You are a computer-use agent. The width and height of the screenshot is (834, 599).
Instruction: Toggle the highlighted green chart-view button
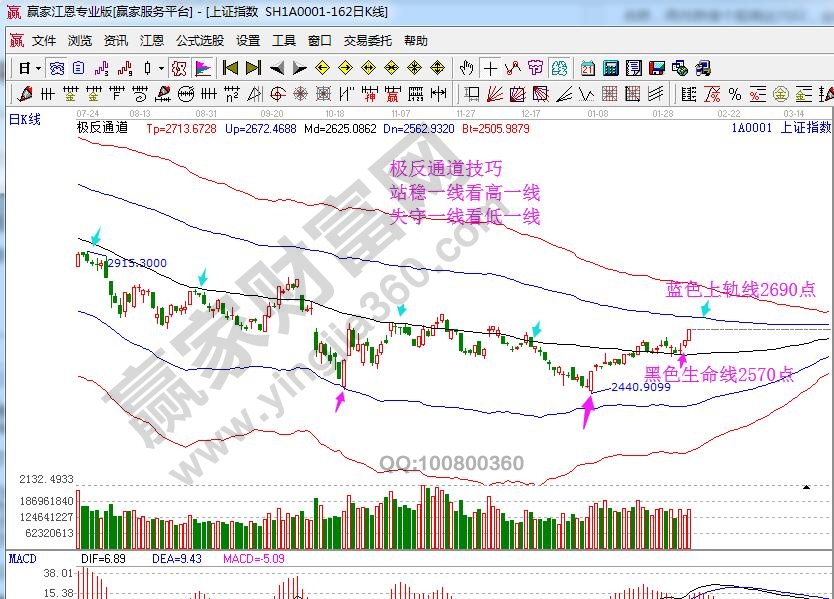pos(560,68)
